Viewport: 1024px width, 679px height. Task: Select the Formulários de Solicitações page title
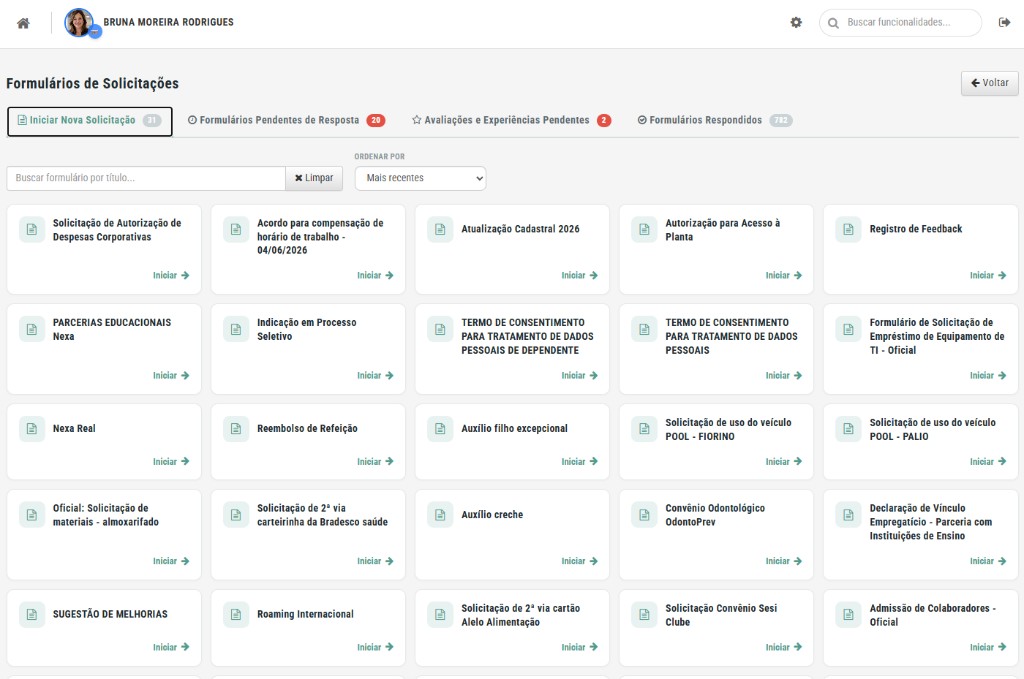[x=92, y=84]
